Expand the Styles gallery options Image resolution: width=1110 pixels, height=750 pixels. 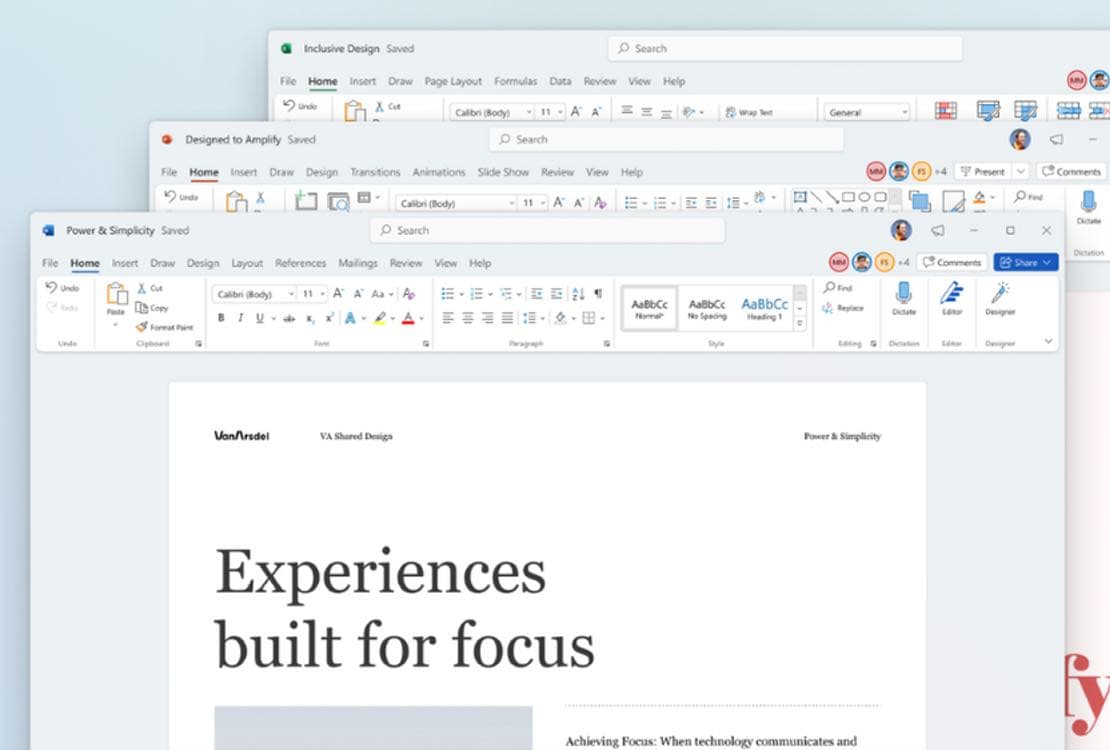(800, 320)
